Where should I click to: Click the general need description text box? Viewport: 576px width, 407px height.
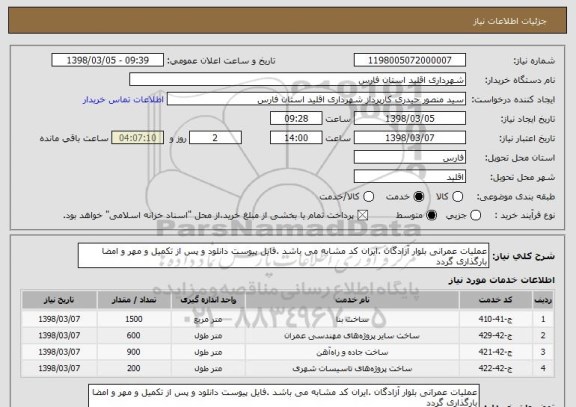(x=283, y=256)
